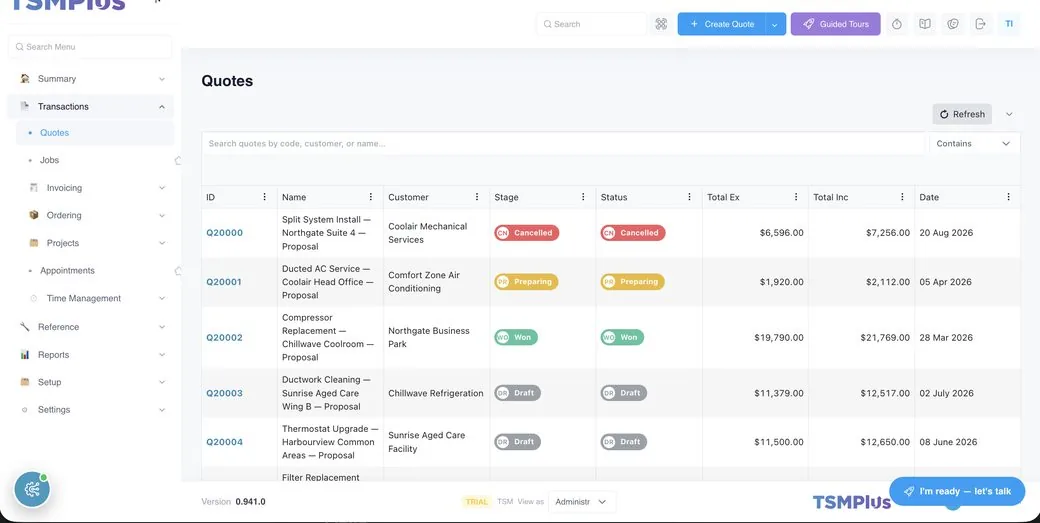The height and width of the screenshot is (523, 1040).
Task: Open Total Ex column options menu
Action: coord(796,197)
